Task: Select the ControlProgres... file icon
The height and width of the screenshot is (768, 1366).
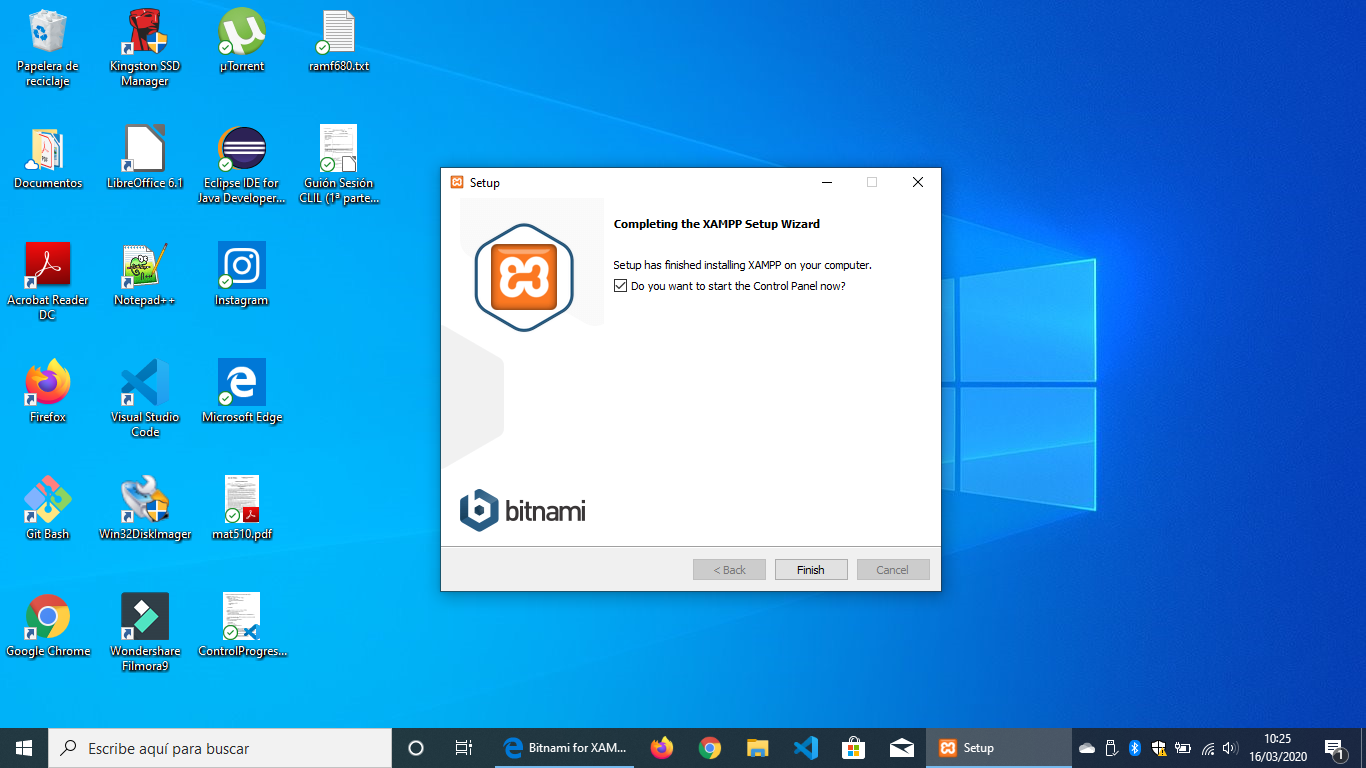Action: [x=242, y=626]
